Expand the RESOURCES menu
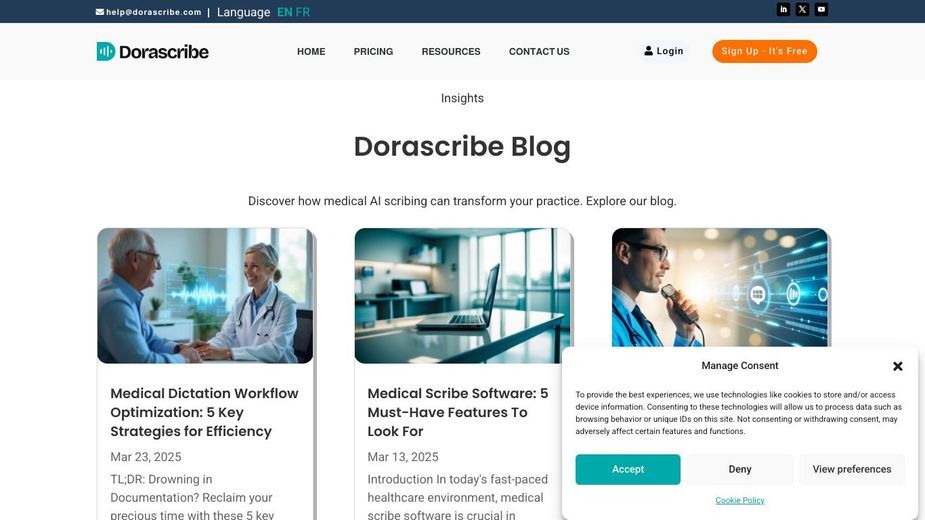This screenshot has width=925, height=520. [x=451, y=51]
